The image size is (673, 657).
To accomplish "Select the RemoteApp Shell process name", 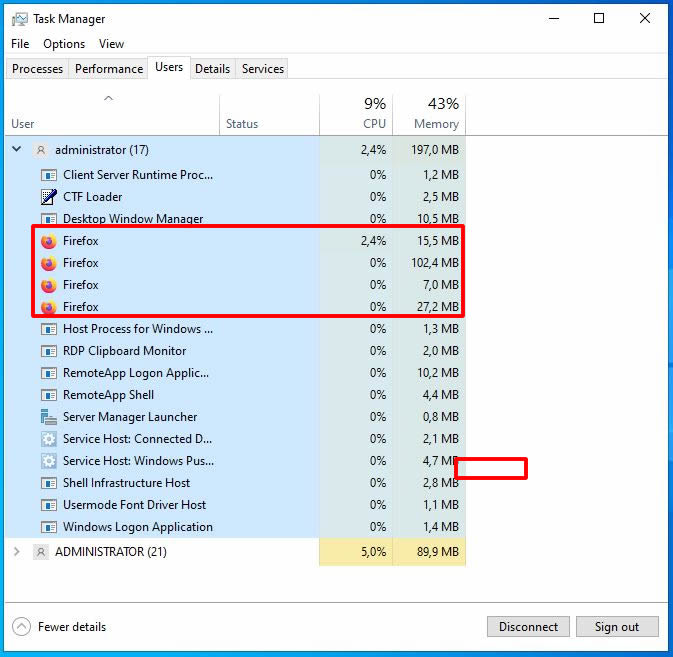I will click(108, 395).
